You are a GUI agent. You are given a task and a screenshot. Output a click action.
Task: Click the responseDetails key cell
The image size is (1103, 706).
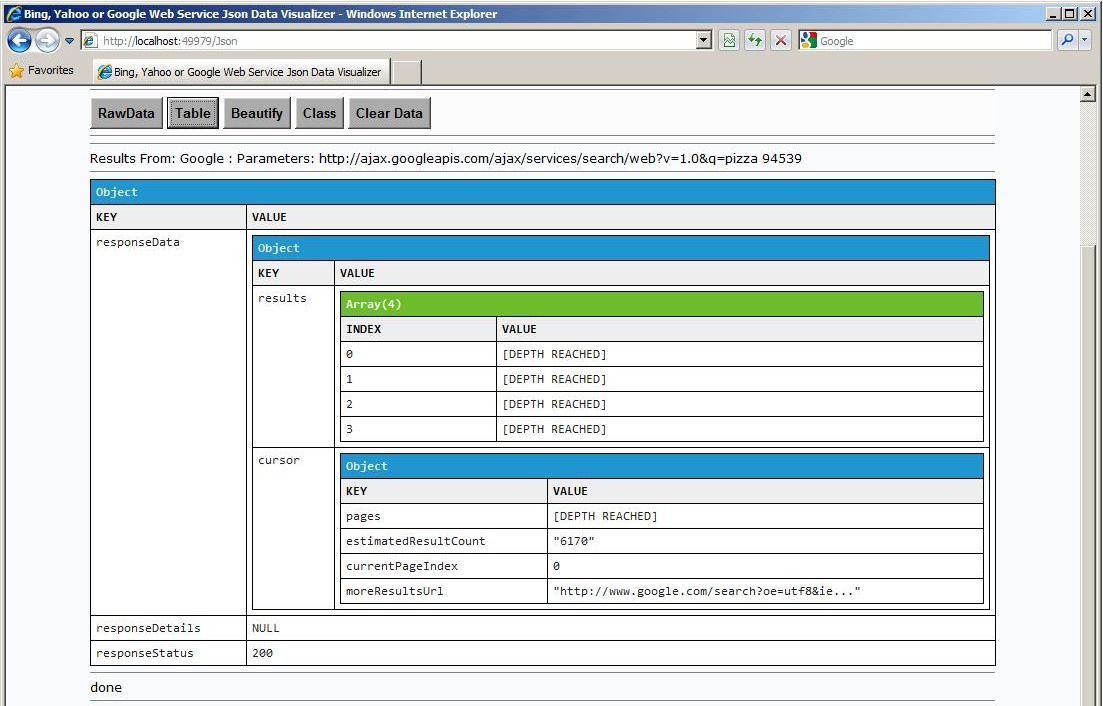click(169, 628)
